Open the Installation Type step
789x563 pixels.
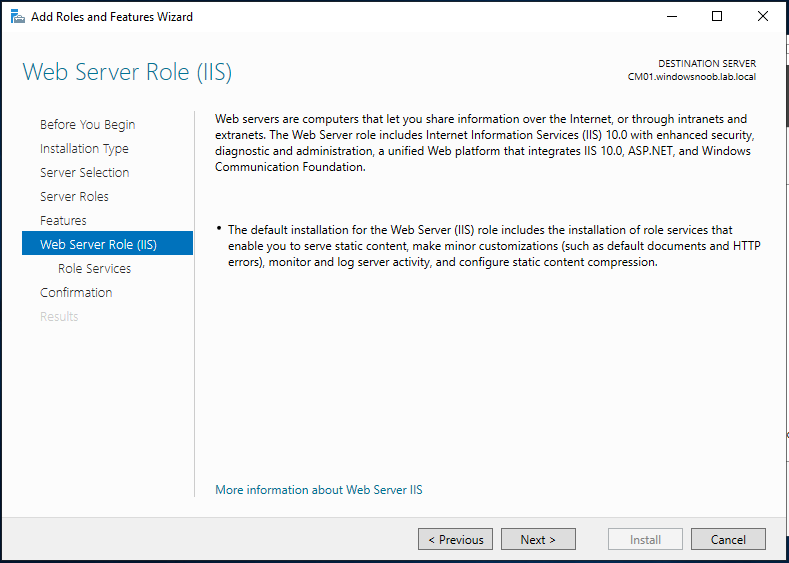click(x=84, y=148)
